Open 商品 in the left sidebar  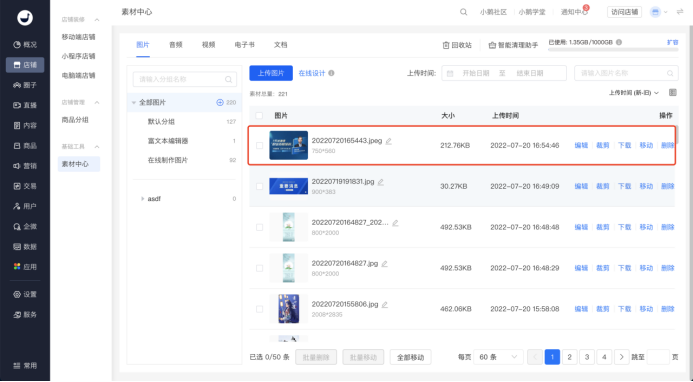point(25,145)
